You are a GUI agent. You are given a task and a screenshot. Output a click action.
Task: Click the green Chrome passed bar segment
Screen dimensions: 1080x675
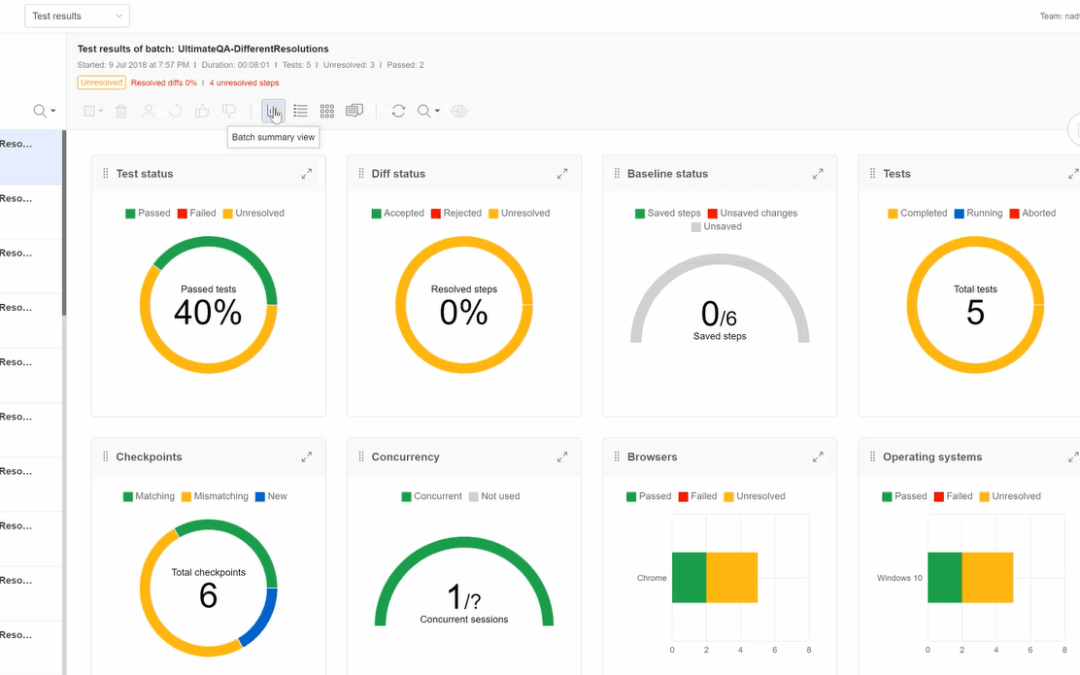click(x=689, y=578)
